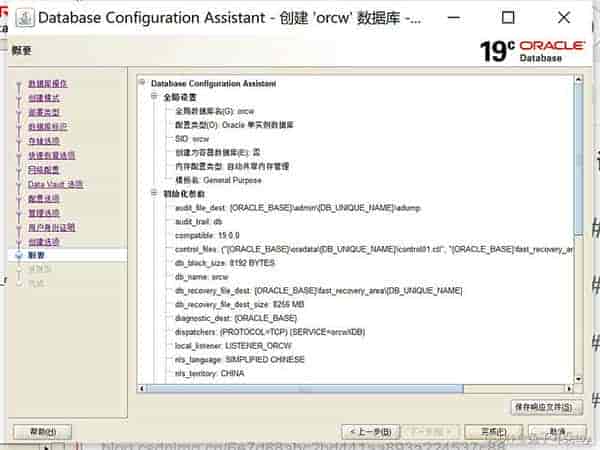Viewport: 600px width, 450px height.
Task: Switch to the 网络配置 step
Action: click(43, 170)
